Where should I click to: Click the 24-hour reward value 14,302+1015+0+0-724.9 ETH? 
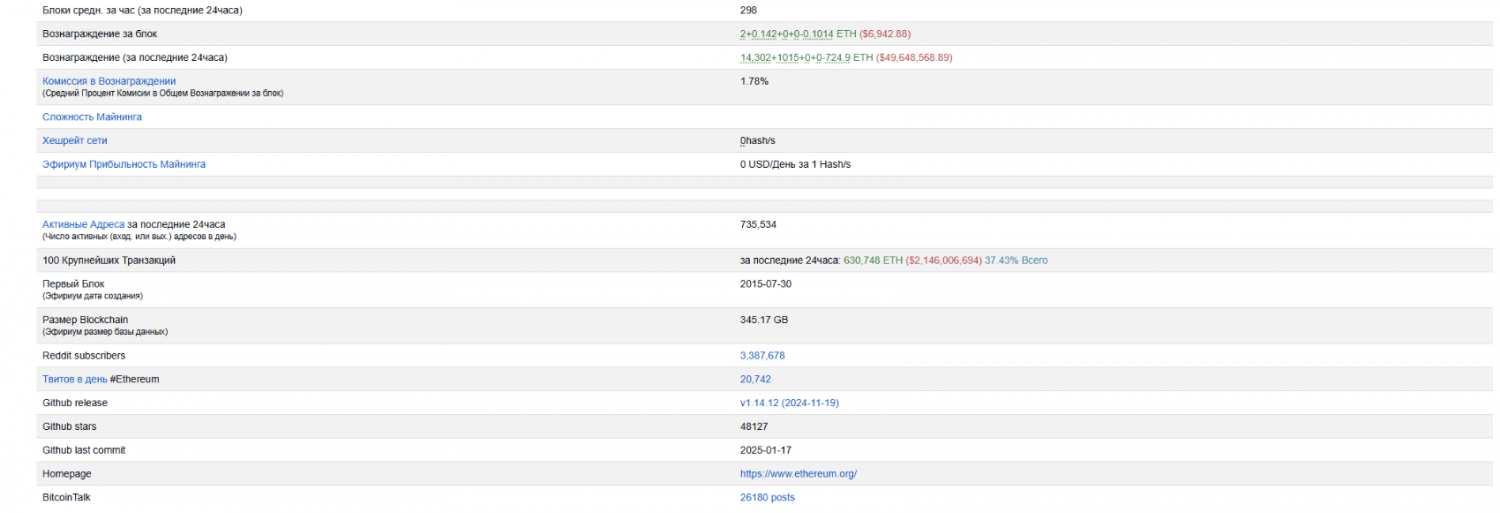click(x=806, y=58)
